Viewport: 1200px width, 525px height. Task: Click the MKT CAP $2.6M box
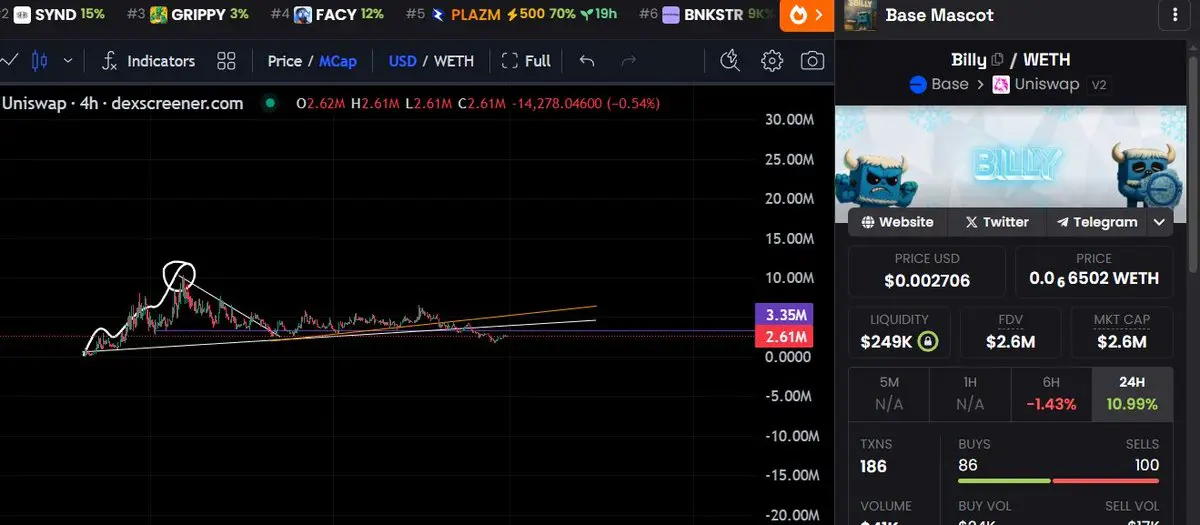[x=1122, y=332]
